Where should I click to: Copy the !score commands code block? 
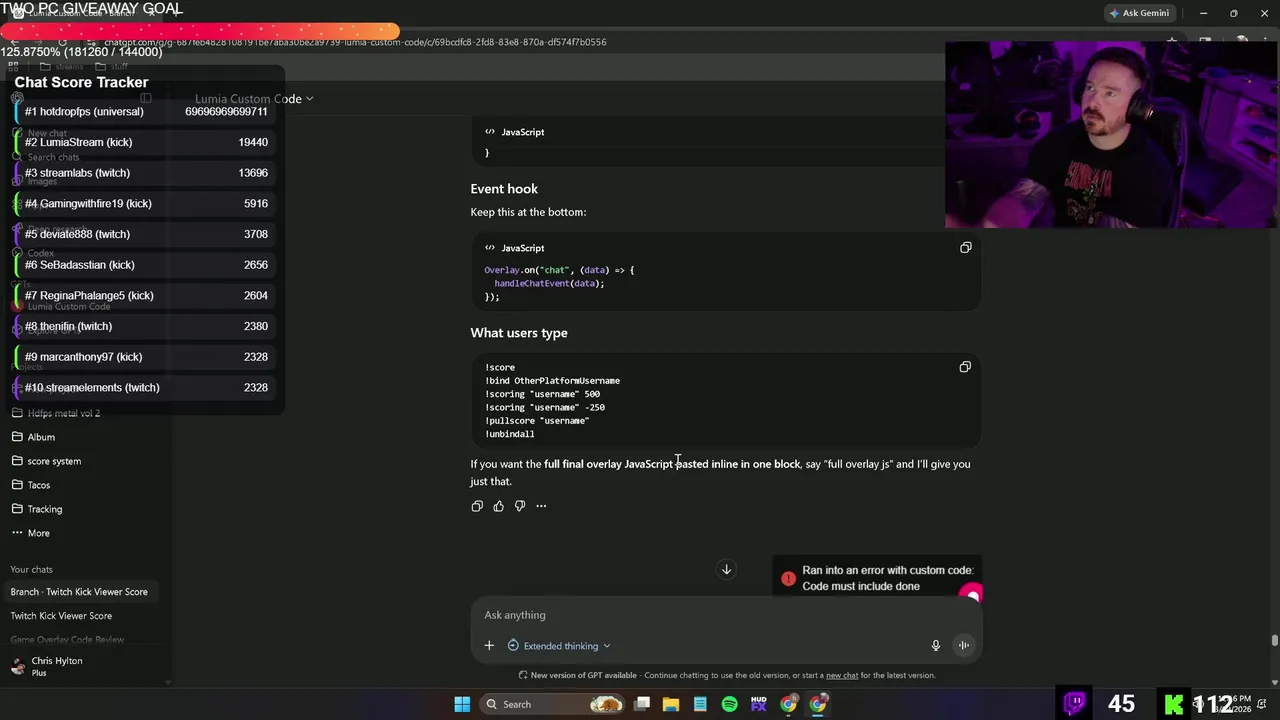pos(965,367)
